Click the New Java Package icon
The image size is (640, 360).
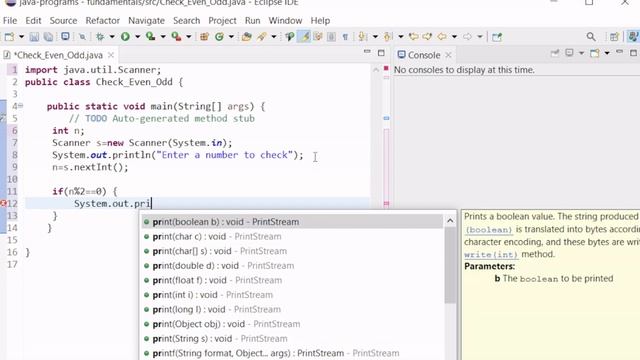[x=204, y=37]
